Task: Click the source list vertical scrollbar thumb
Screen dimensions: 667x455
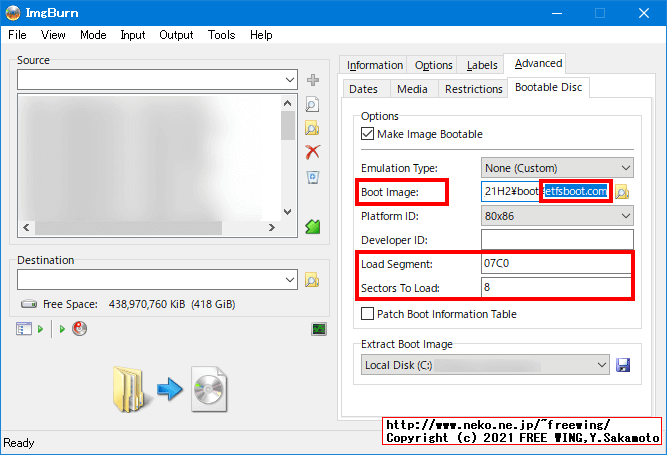Action: click(x=288, y=125)
